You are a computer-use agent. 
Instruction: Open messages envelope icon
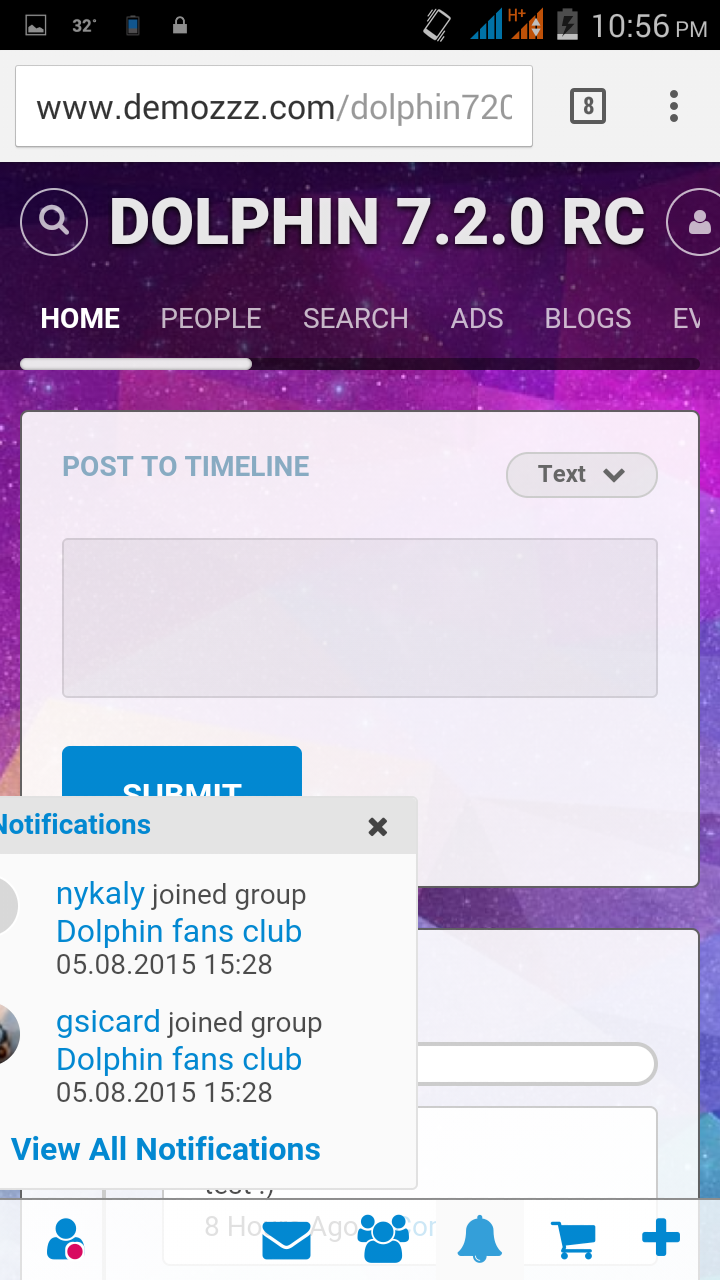click(x=286, y=1240)
